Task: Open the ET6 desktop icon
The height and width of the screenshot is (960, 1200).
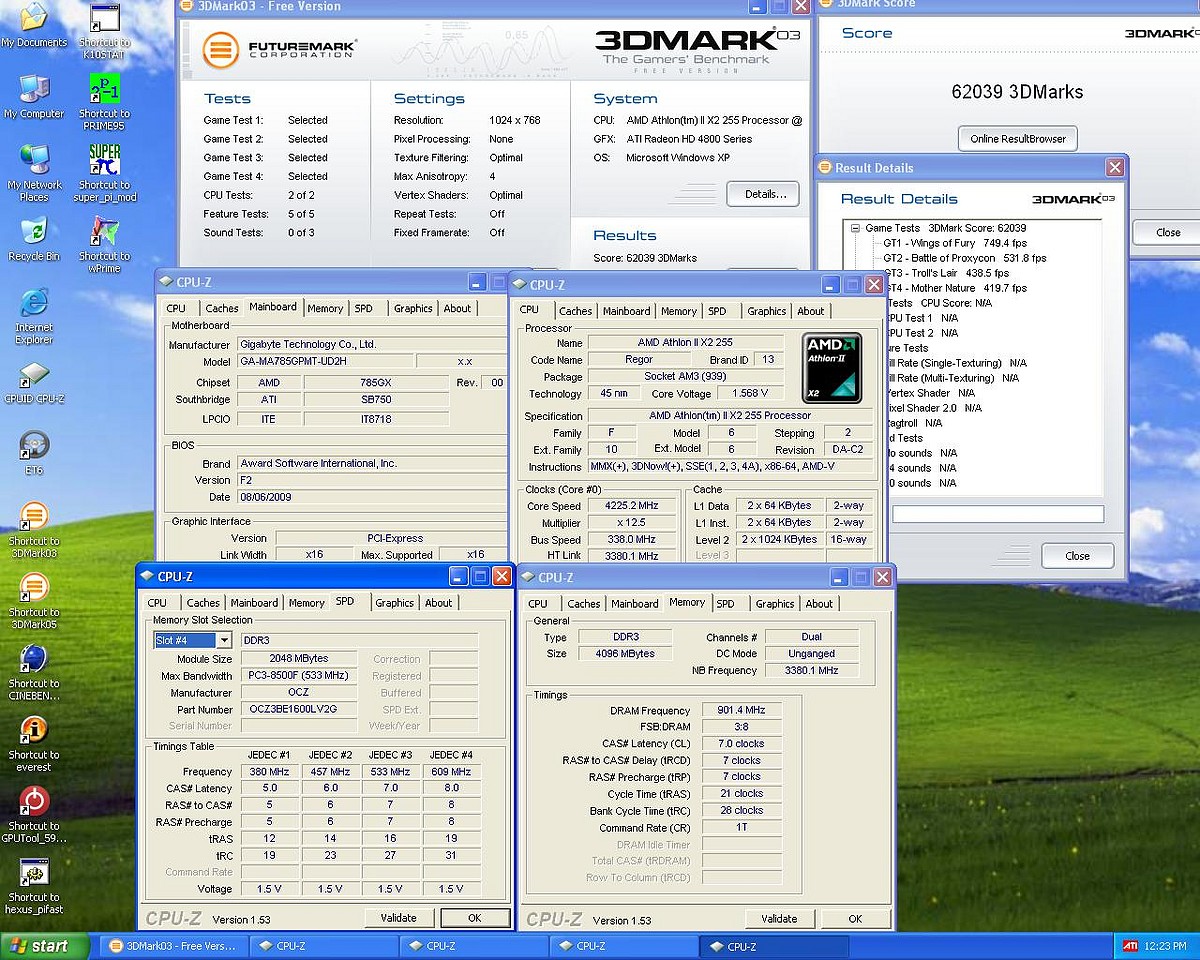Action: 33,452
